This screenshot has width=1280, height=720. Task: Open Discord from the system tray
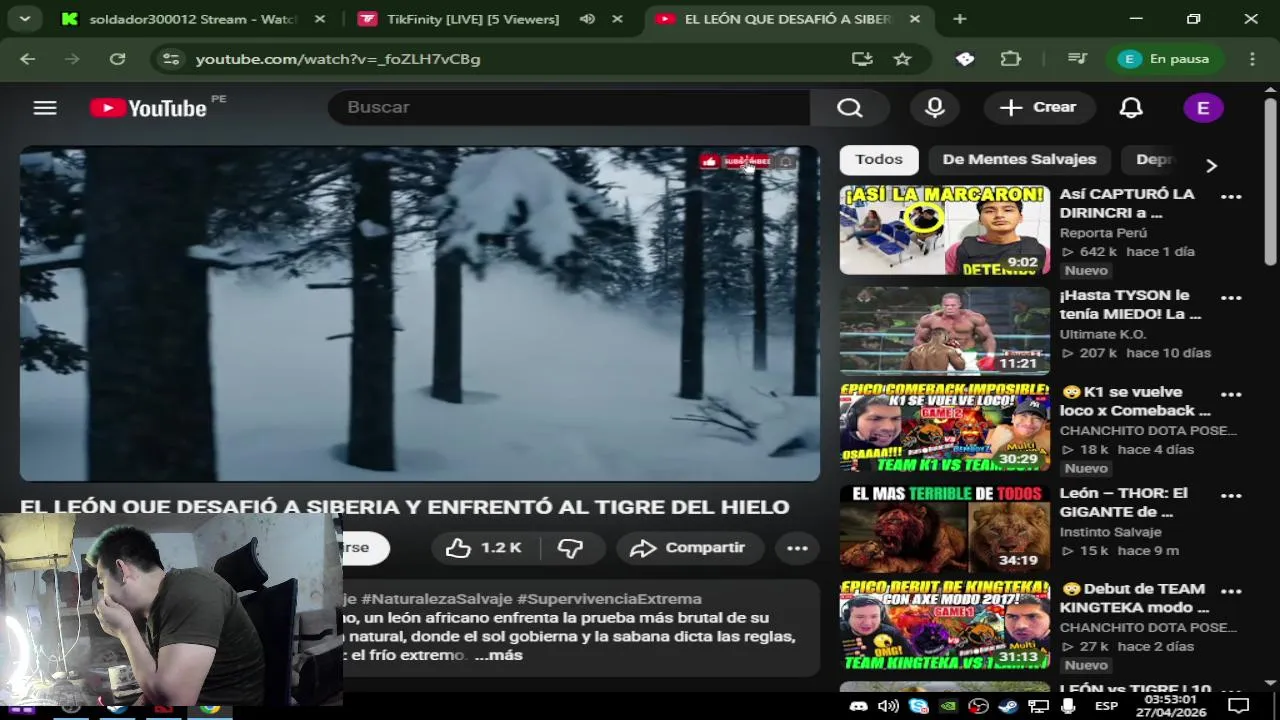tap(858, 707)
